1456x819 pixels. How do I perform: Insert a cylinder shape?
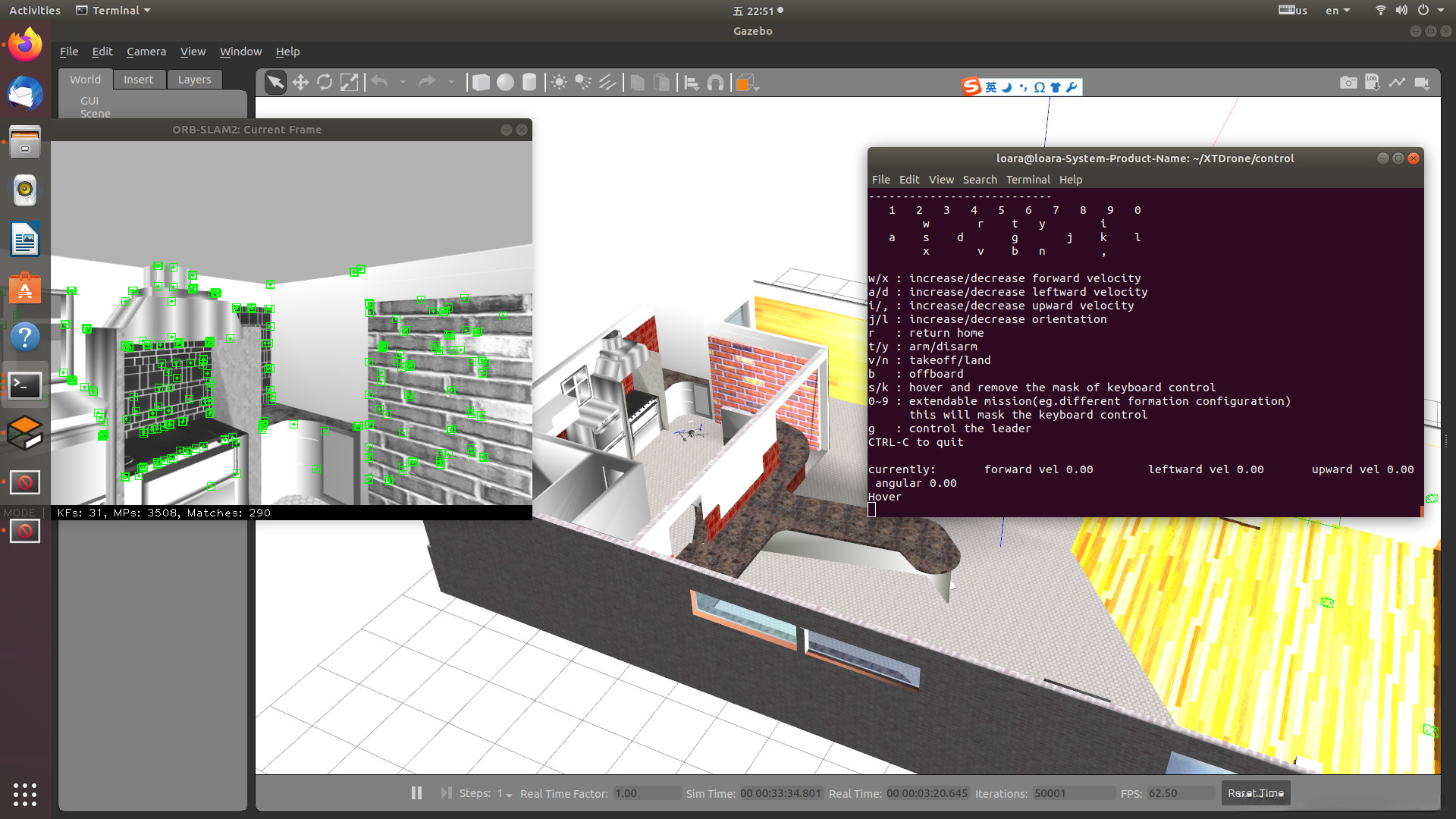click(529, 83)
